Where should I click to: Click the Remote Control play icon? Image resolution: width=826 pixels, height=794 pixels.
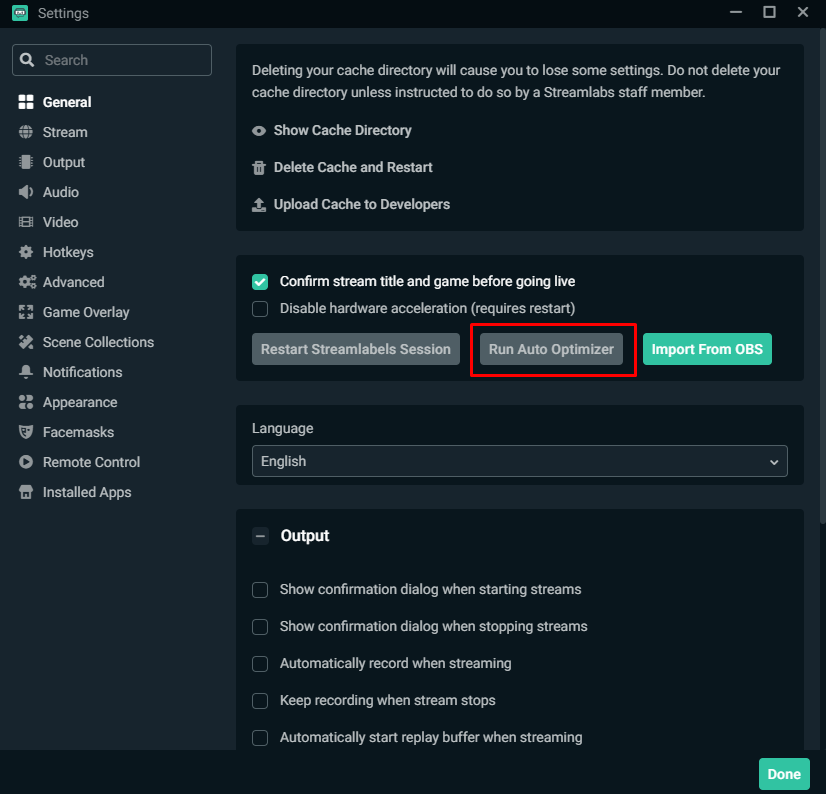coord(26,462)
